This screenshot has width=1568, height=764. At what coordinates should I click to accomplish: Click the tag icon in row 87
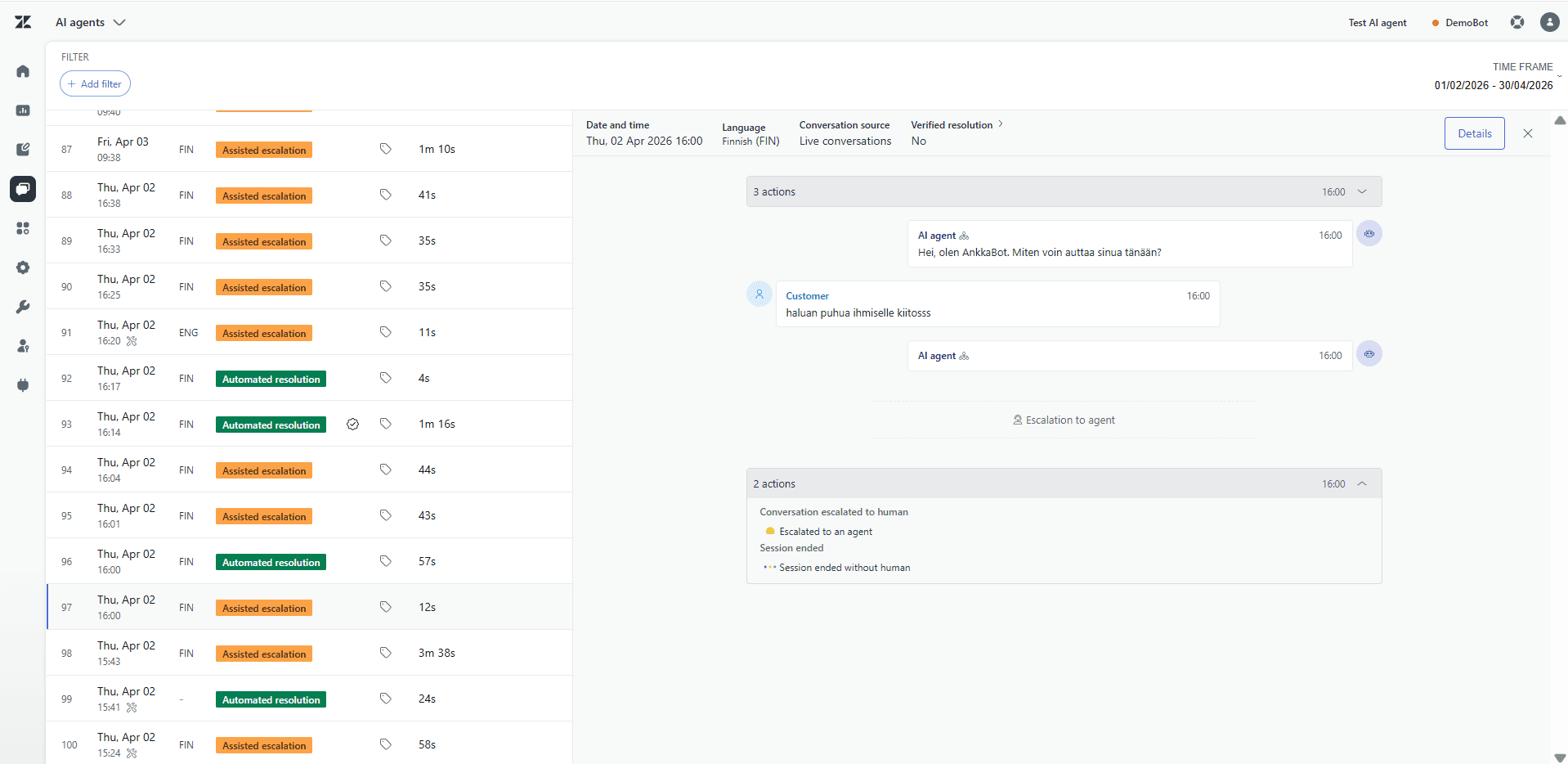[x=385, y=149]
